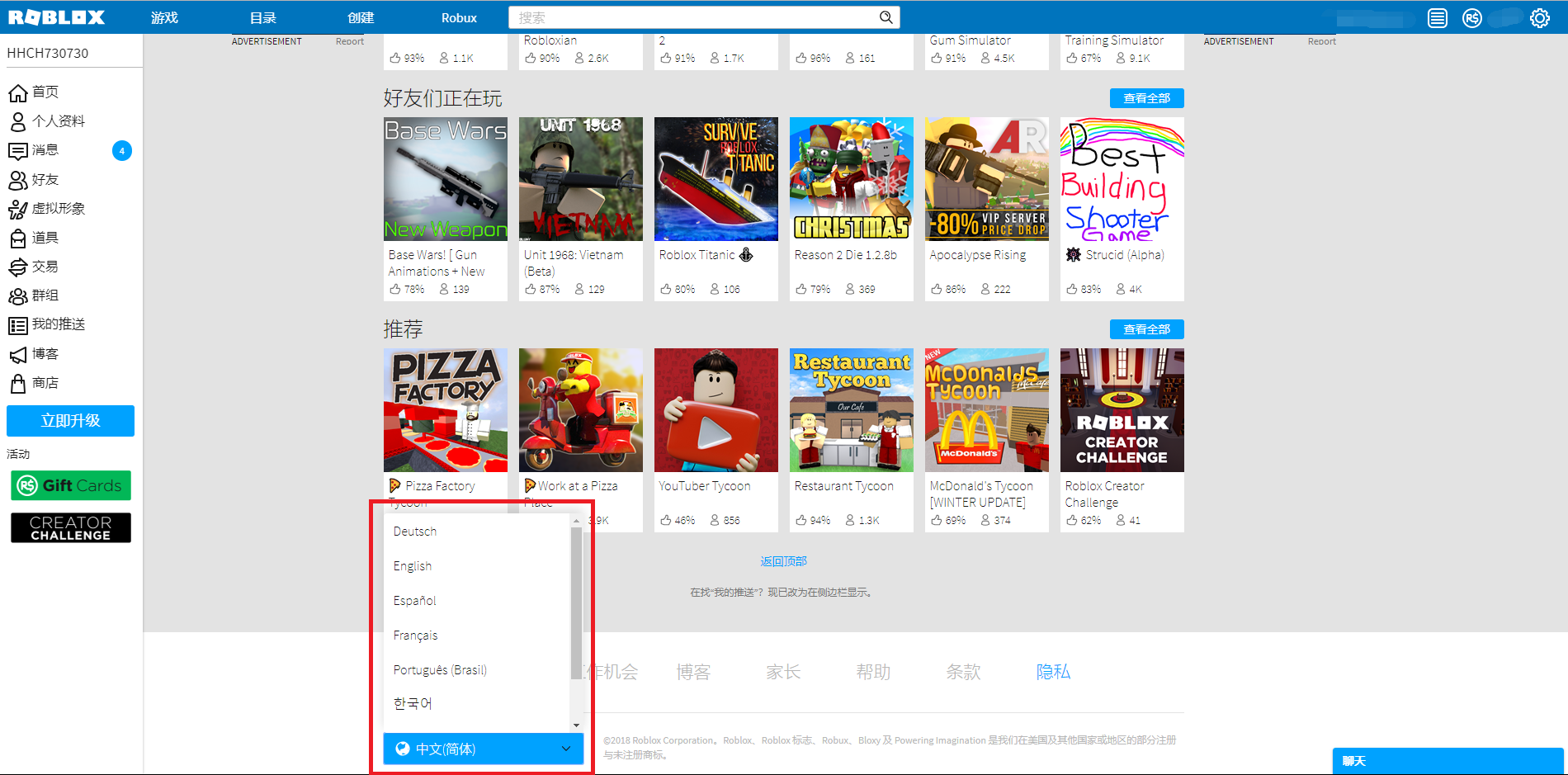Open the notifications feed icon in header

point(1438,18)
